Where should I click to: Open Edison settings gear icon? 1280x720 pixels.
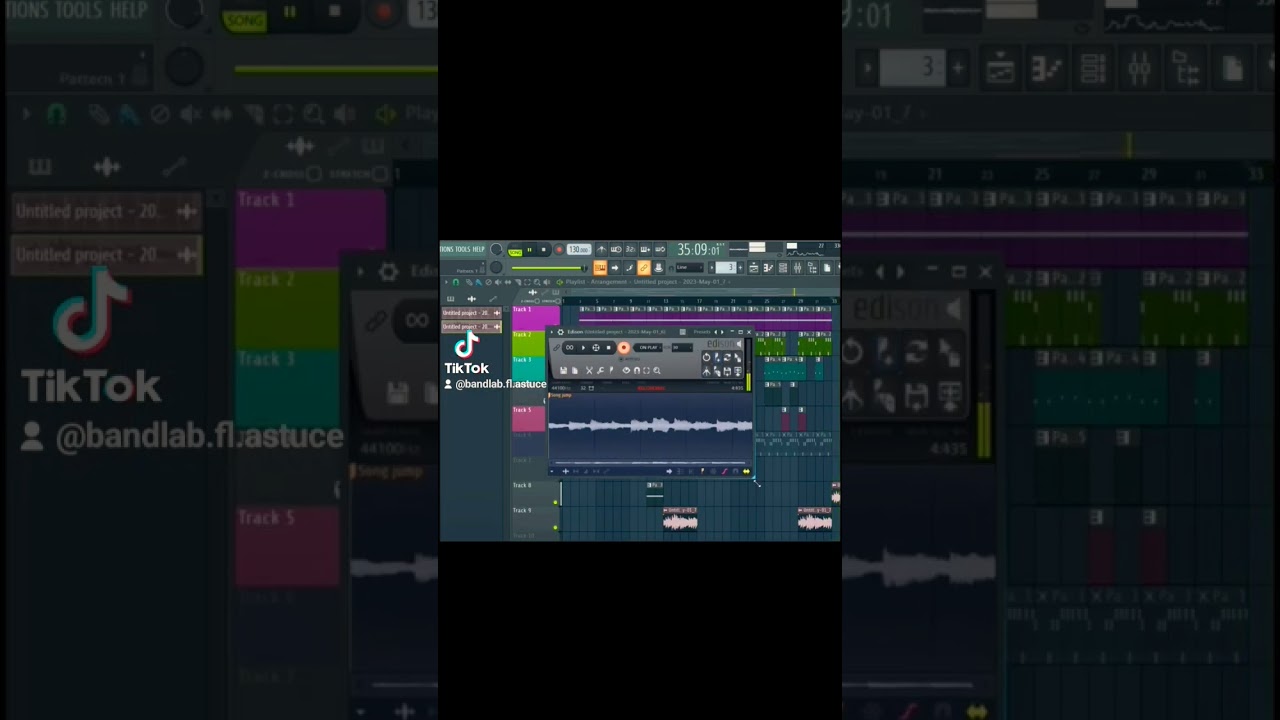click(x=561, y=332)
